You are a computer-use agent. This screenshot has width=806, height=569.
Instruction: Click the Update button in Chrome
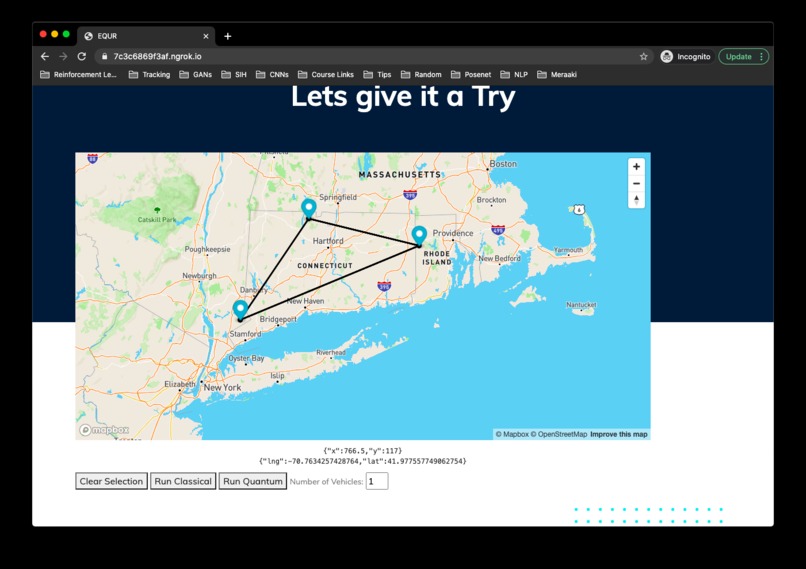(x=743, y=57)
